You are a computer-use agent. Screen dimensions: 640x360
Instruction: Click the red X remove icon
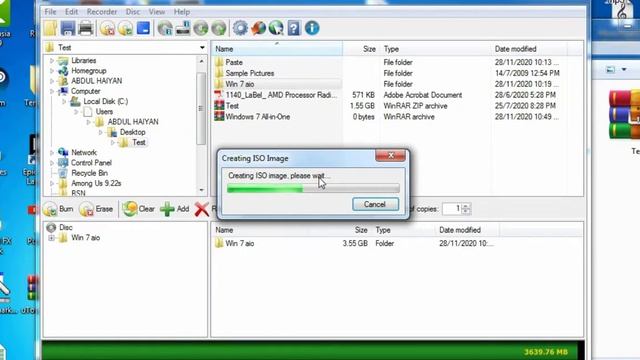tap(202, 209)
